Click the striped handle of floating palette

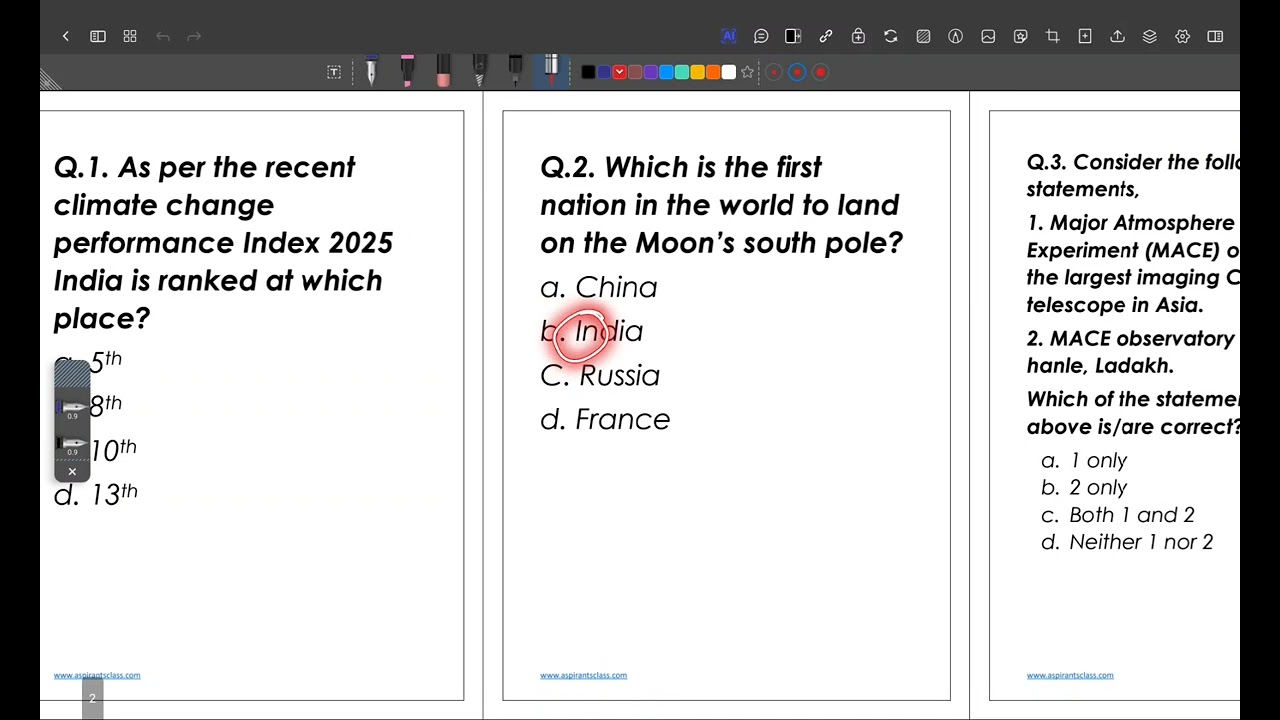click(x=72, y=375)
